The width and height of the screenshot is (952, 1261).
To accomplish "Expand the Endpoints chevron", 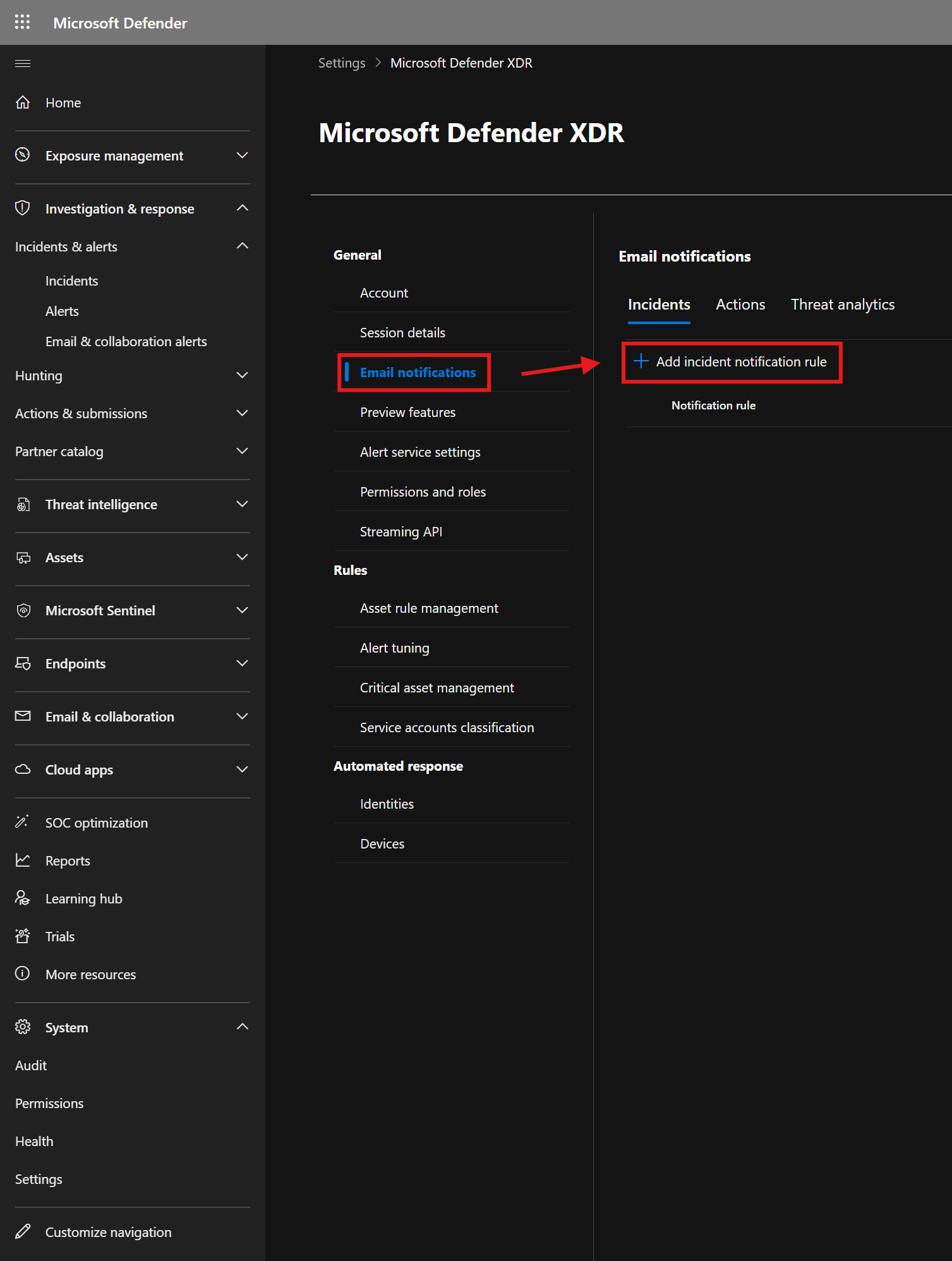I will tap(242, 663).
